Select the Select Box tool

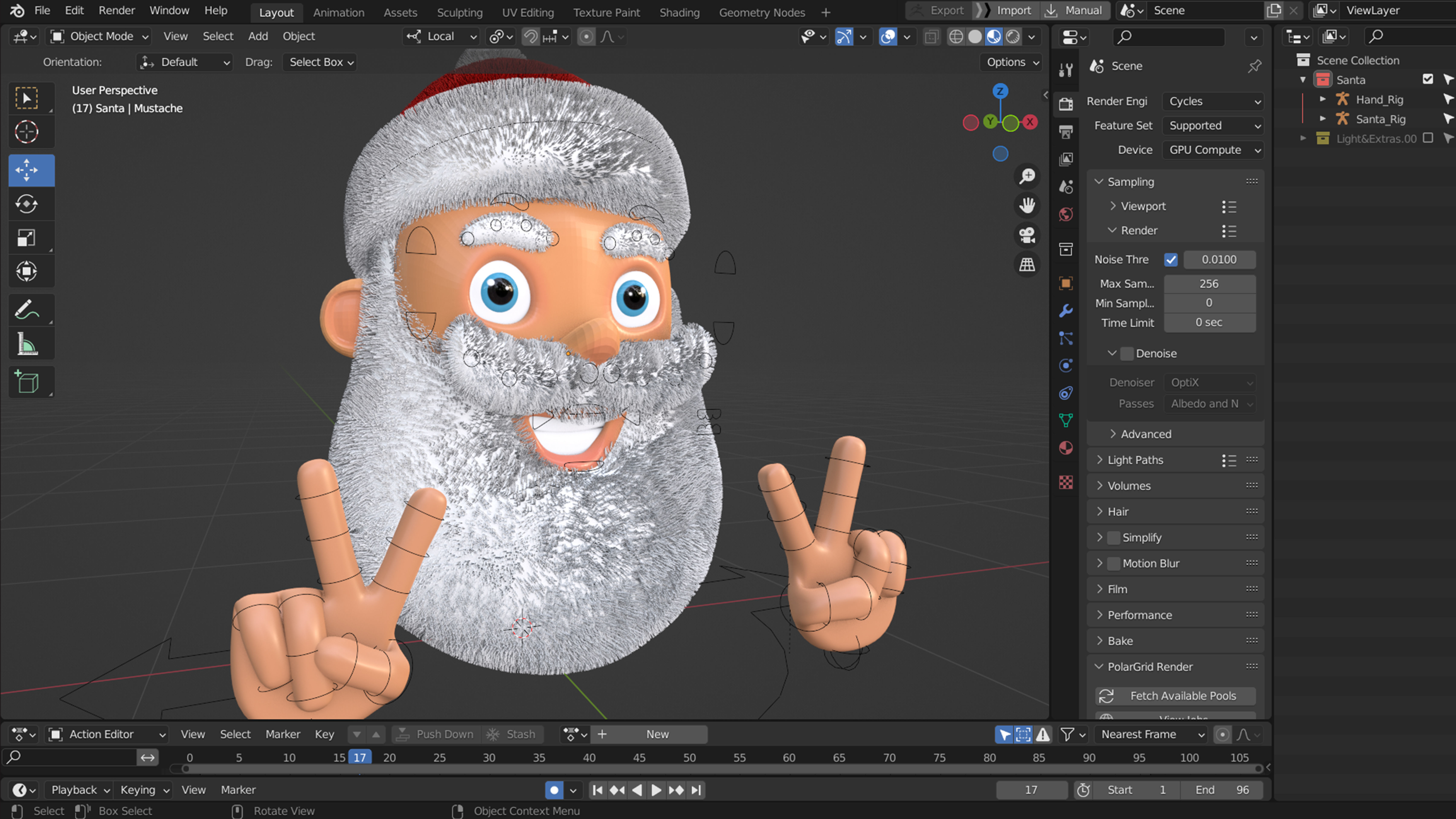27,98
